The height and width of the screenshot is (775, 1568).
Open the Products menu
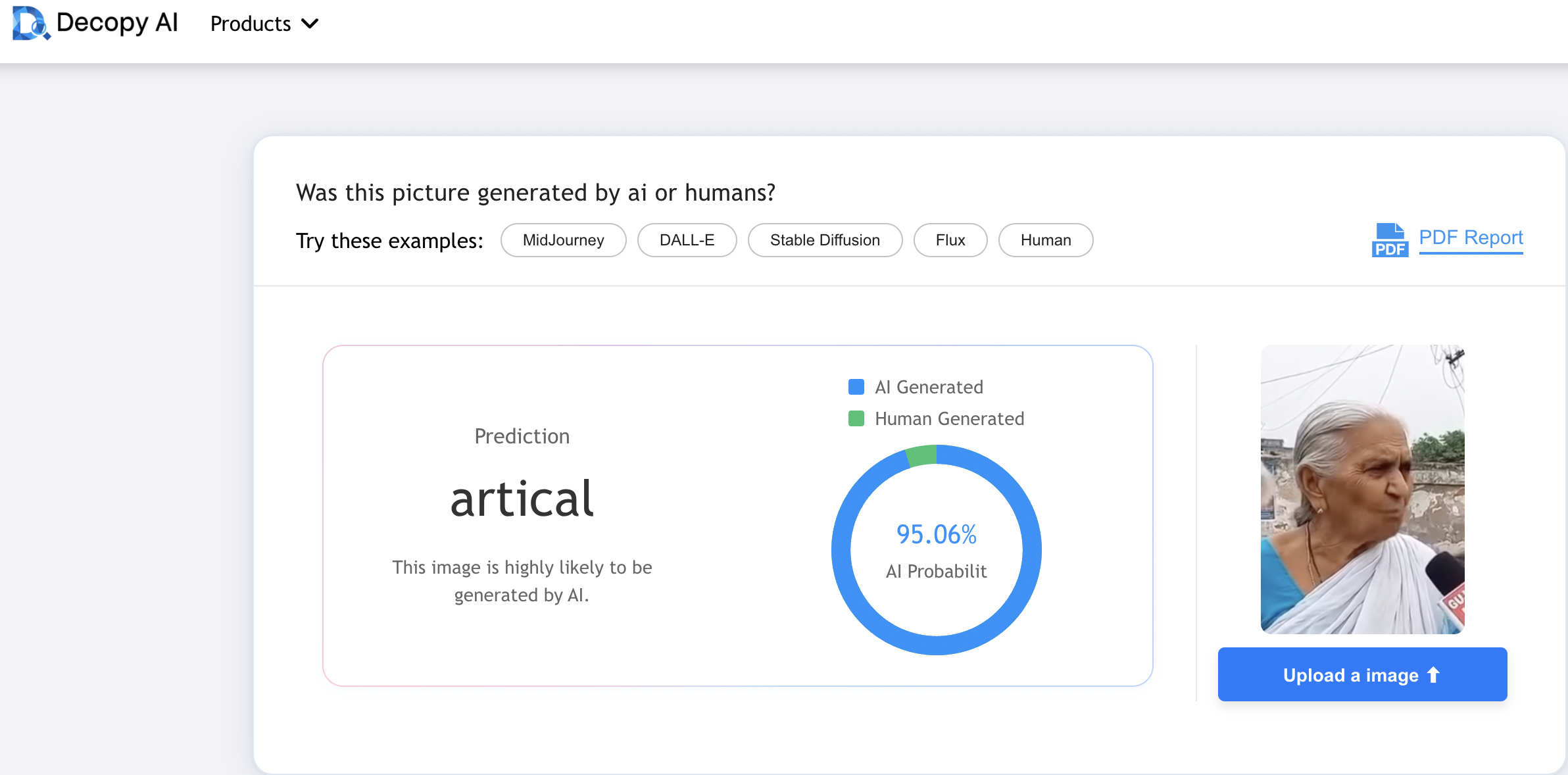251,24
